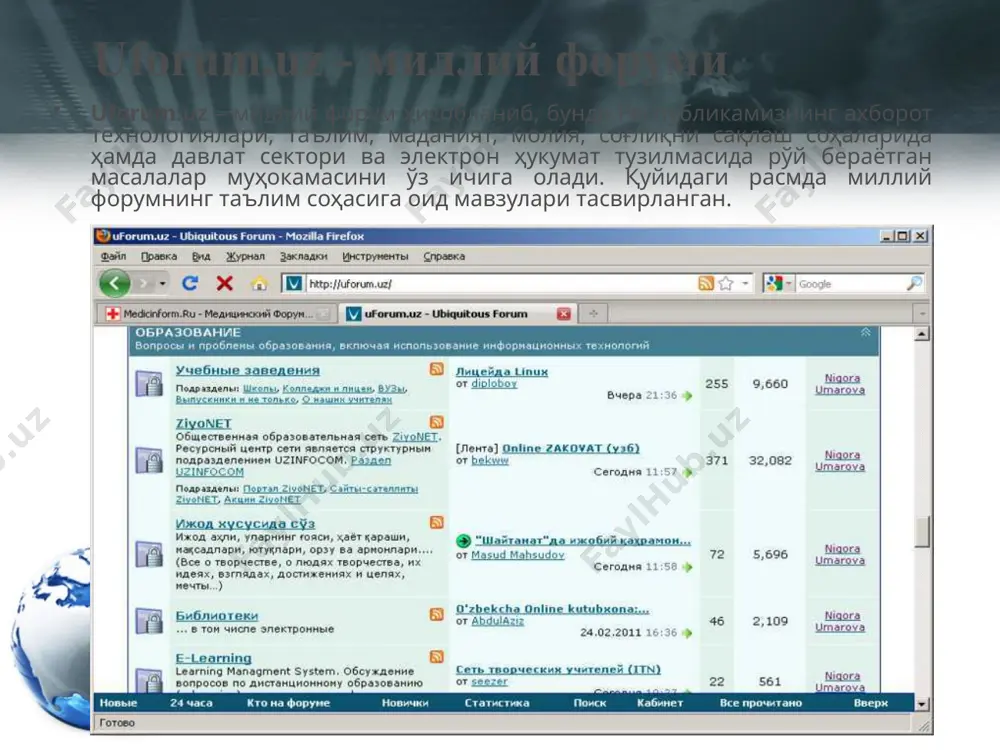Open the Библиотеки forum link
Screen dimensions: 1000x750
[x=217, y=615]
